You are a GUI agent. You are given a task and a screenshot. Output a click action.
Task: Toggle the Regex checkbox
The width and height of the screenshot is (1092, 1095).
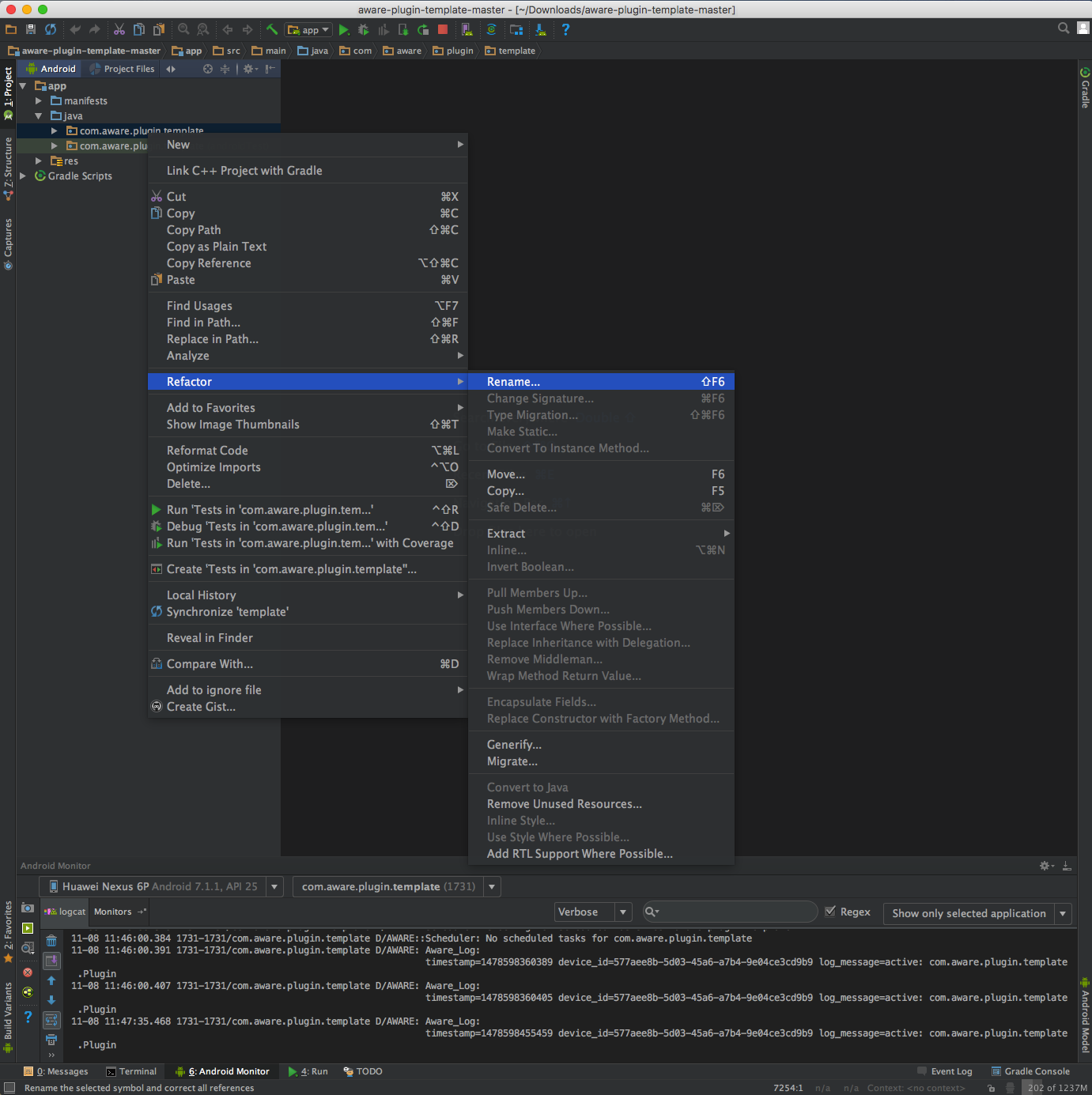coord(830,912)
